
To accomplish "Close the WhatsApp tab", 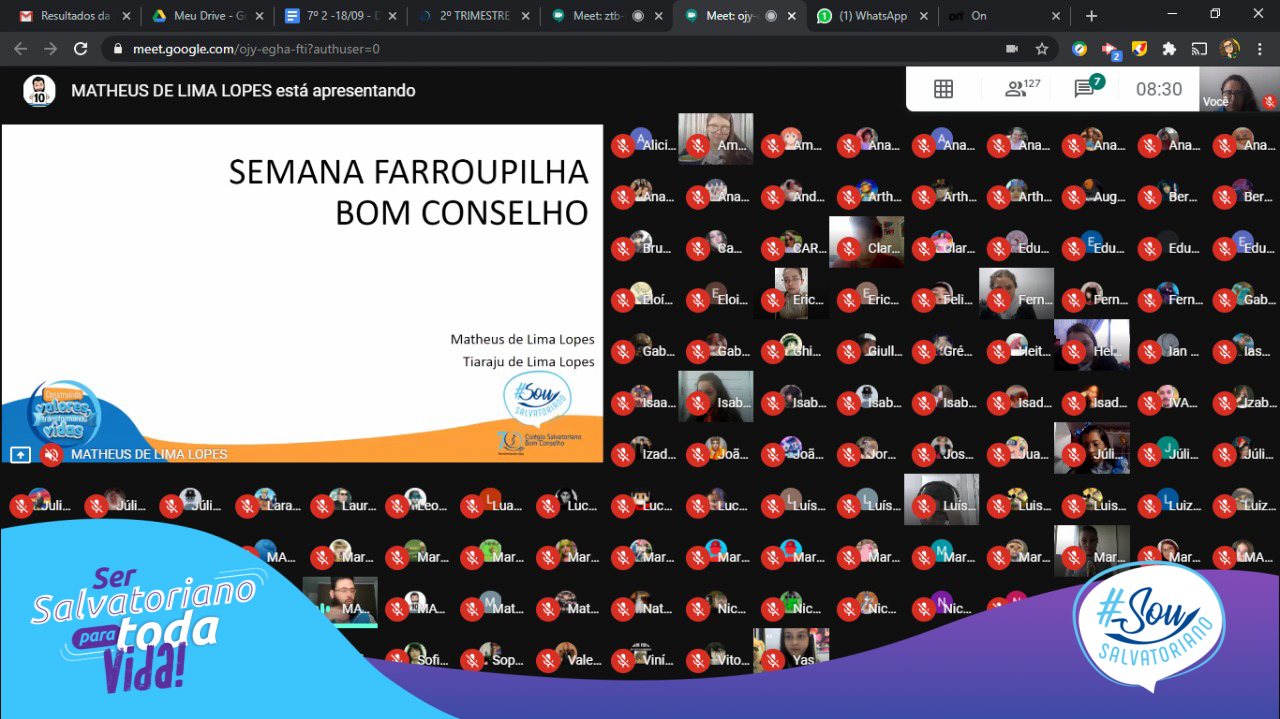I will 924,16.
